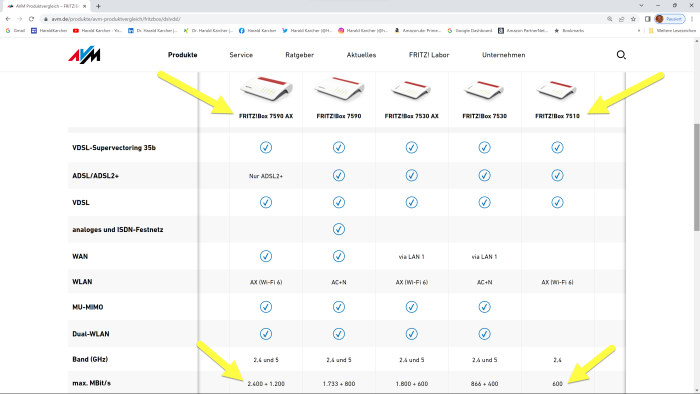
Task: Click the share page icon
Action: [621, 19]
